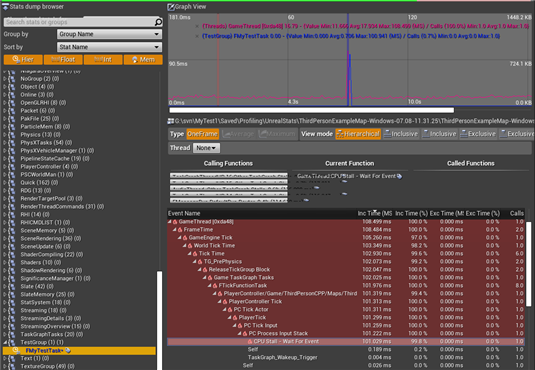Click the stats tree vertical scrollbar
535x370 pixels.
[159, 320]
